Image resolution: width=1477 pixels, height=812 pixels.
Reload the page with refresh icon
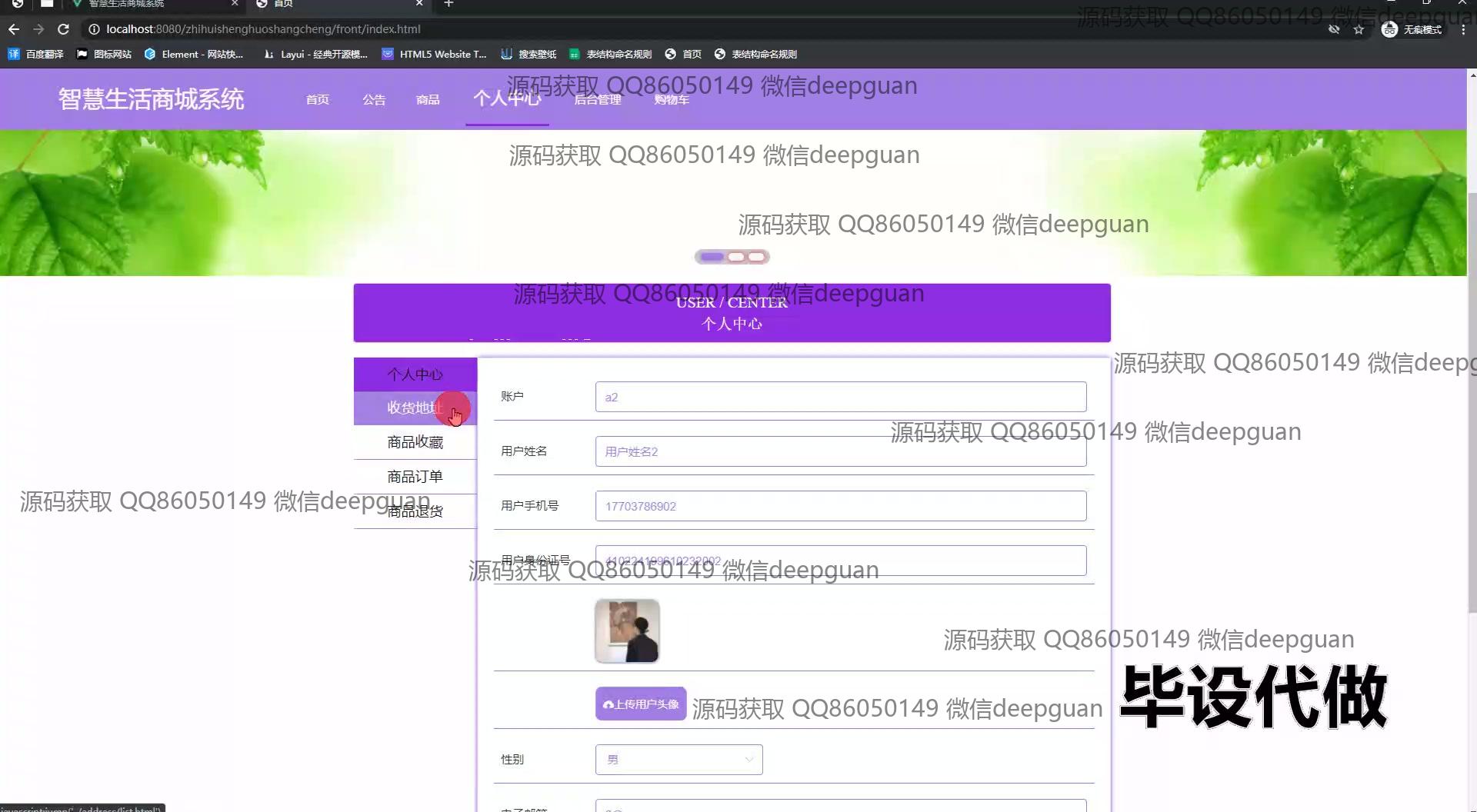[64, 29]
